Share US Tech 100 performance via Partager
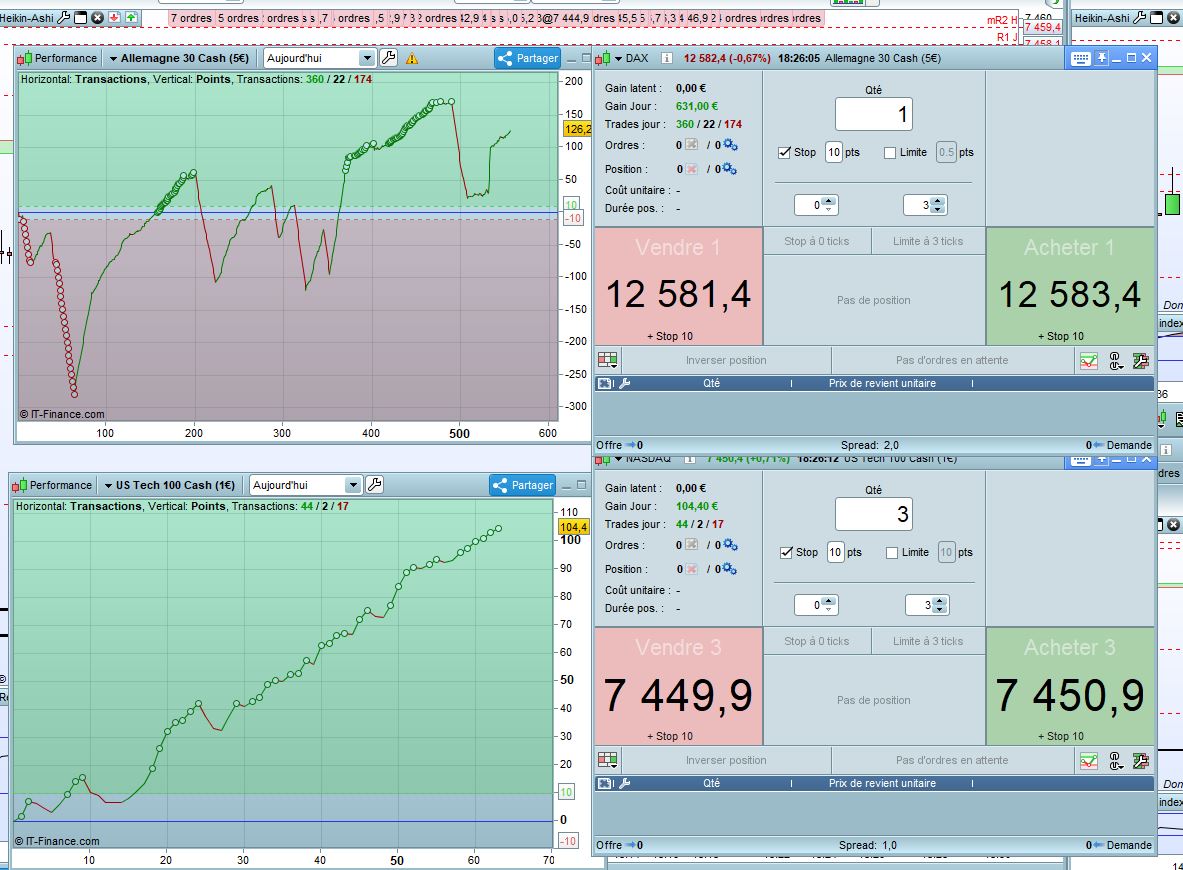This screenshot has width=1183, height=870. coord(522,485)
